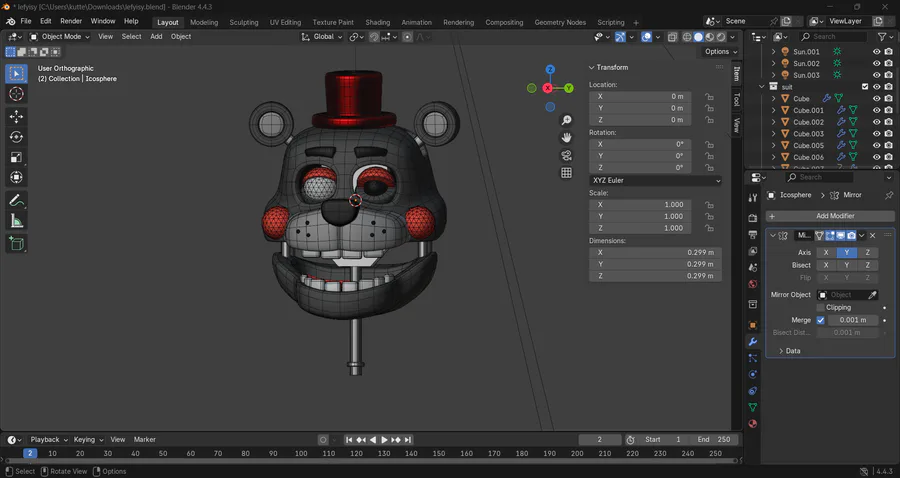Enable Bisect Z option
The image size is (900, 478).
(x=867, y=265)
